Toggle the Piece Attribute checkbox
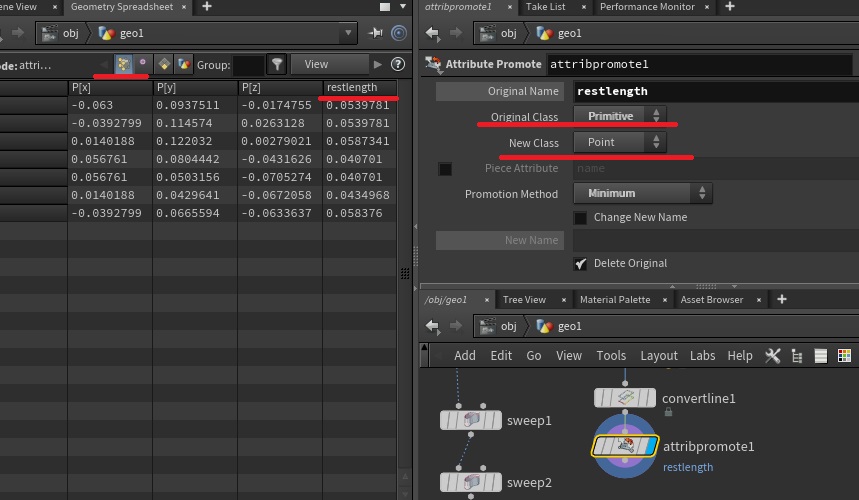 coord(445,169)
